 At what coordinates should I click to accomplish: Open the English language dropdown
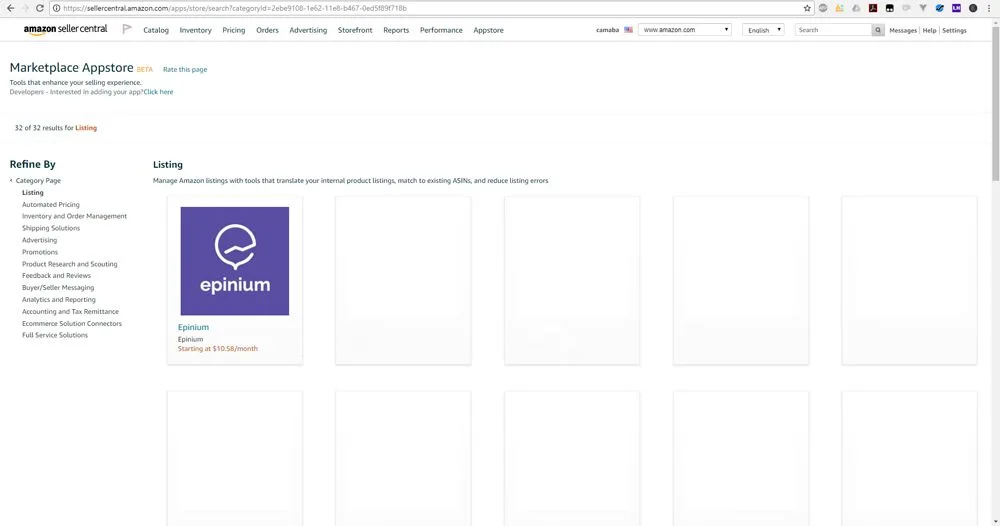[763, 30]
